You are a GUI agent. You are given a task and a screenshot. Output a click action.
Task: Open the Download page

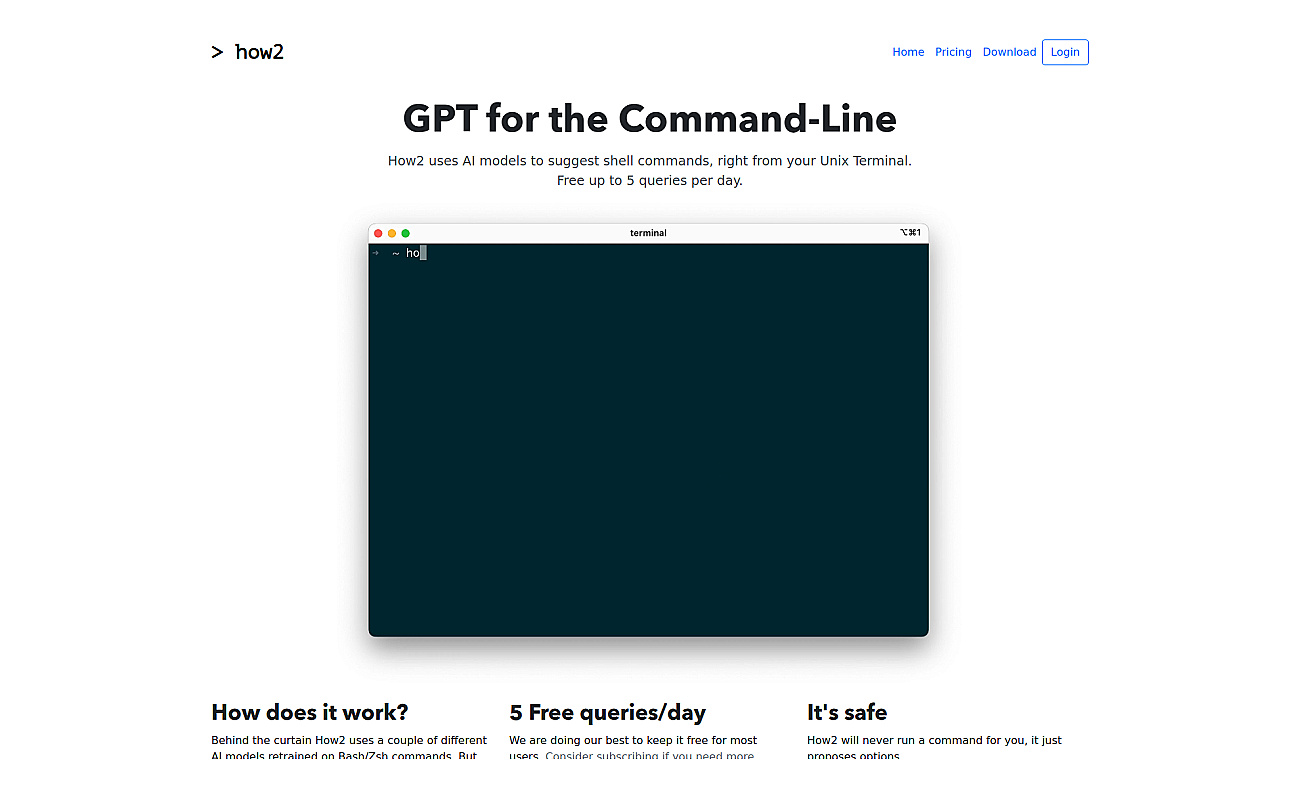point(1009,52)
